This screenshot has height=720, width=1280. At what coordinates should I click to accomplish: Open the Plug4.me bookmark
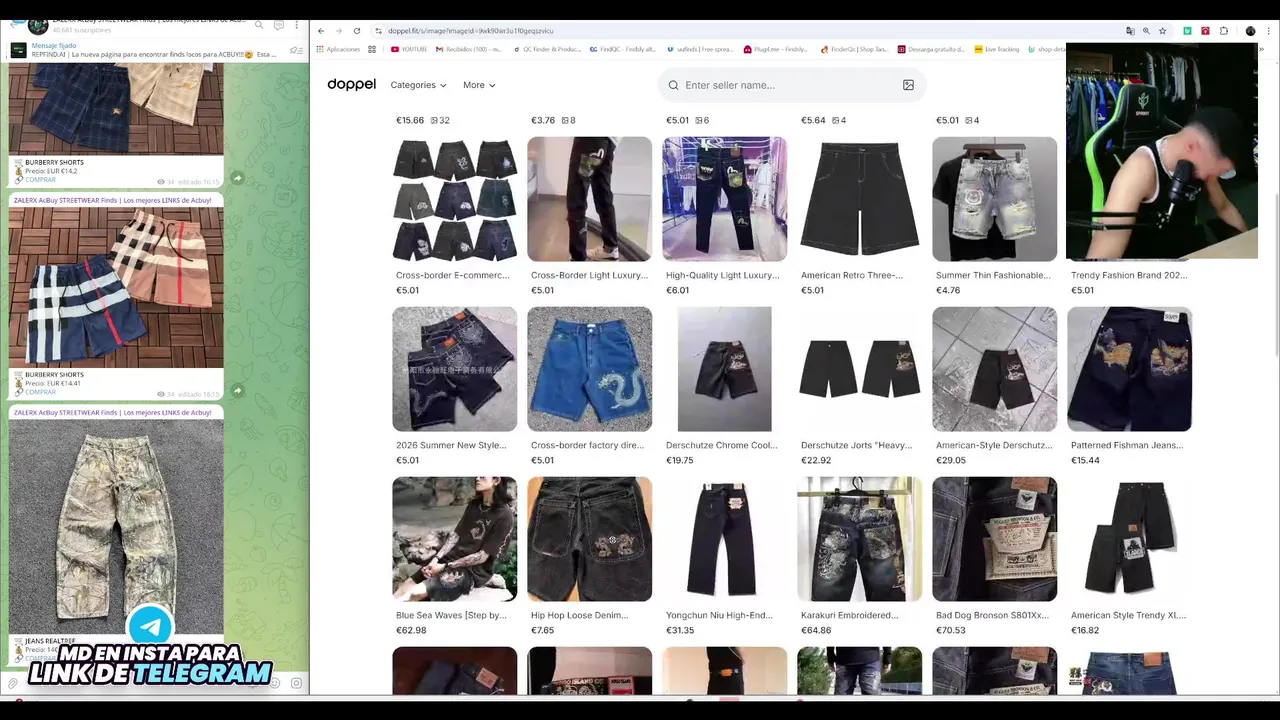[x=777, y=49]
